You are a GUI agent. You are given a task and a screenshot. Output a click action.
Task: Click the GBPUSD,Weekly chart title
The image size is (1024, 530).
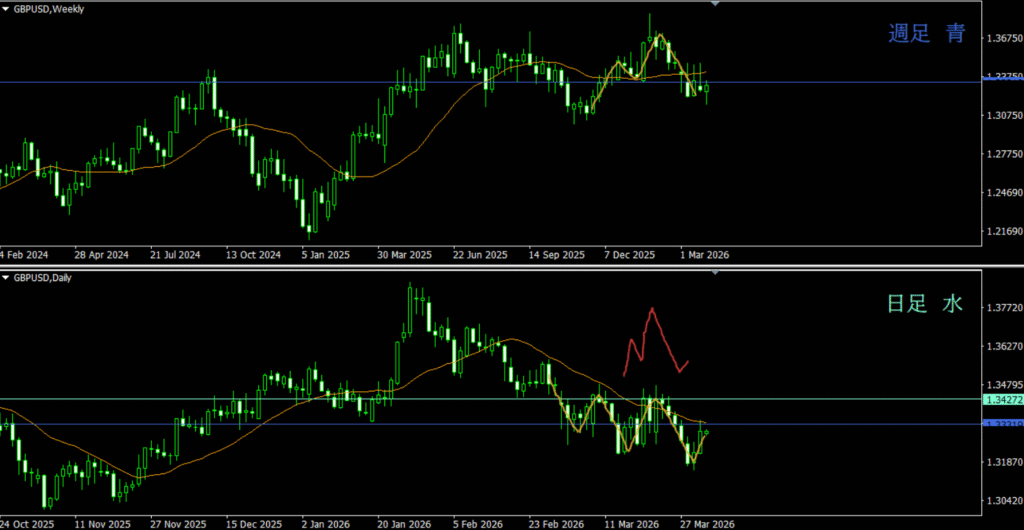(50, 8)
